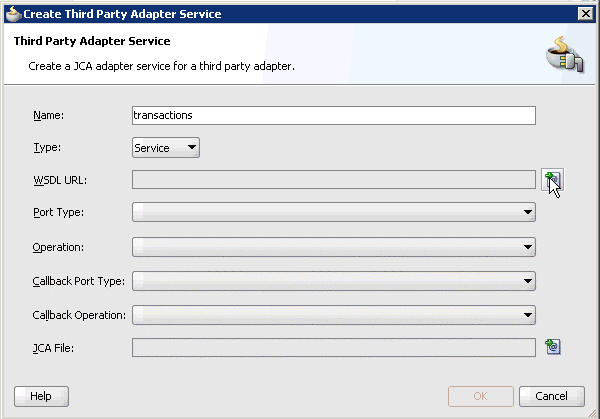Click the WSDL URL browse icon

[552, 180]
